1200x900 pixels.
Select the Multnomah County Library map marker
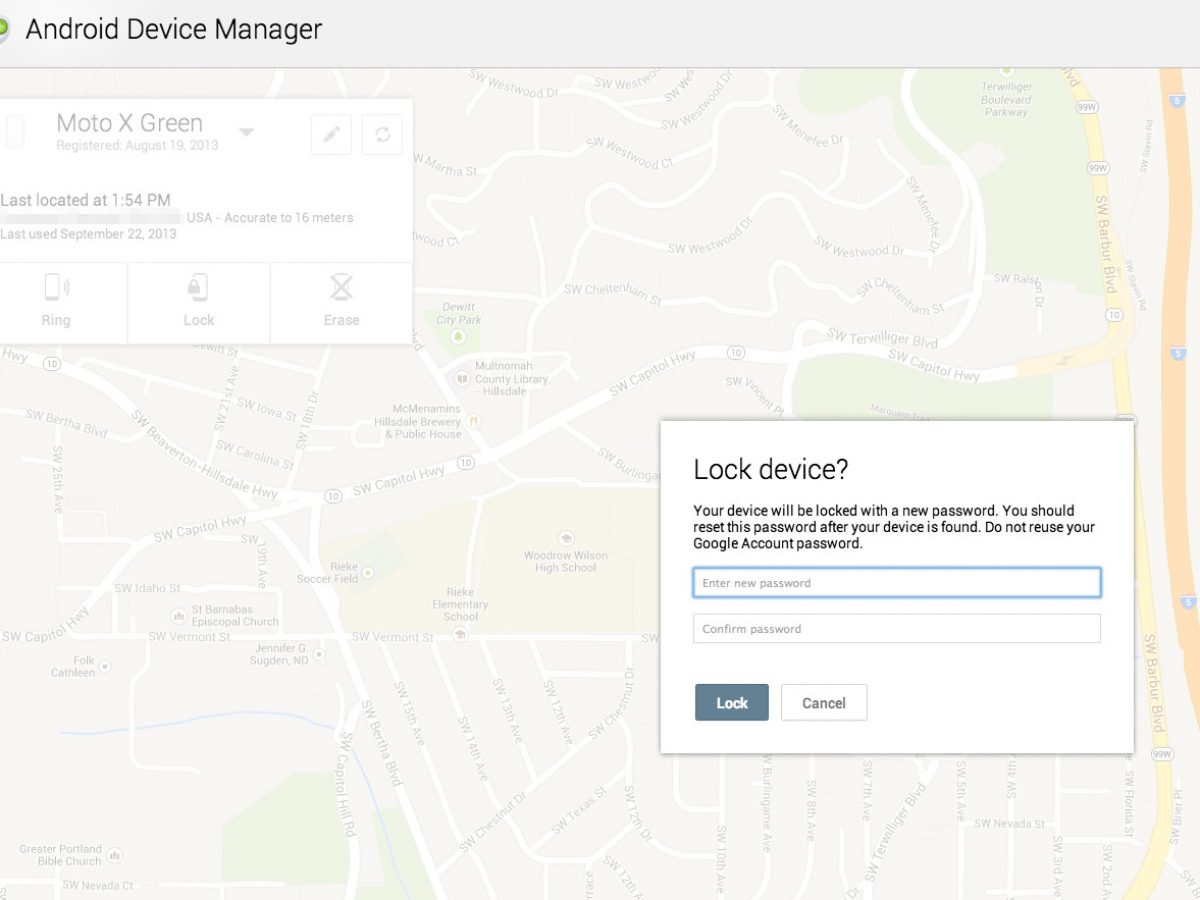point(461,380)
